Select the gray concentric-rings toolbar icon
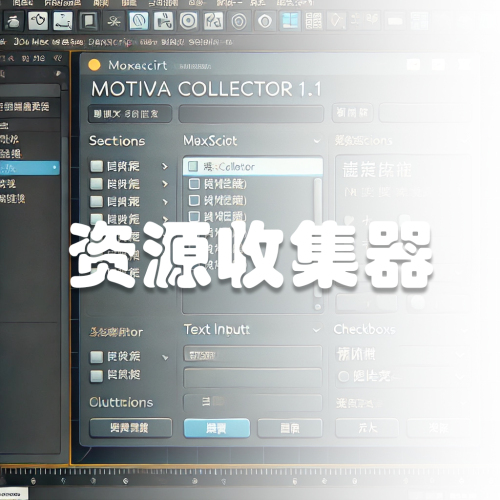Image resolution: width=500 pixels, height=500 pixels. [x=239, y=21]
